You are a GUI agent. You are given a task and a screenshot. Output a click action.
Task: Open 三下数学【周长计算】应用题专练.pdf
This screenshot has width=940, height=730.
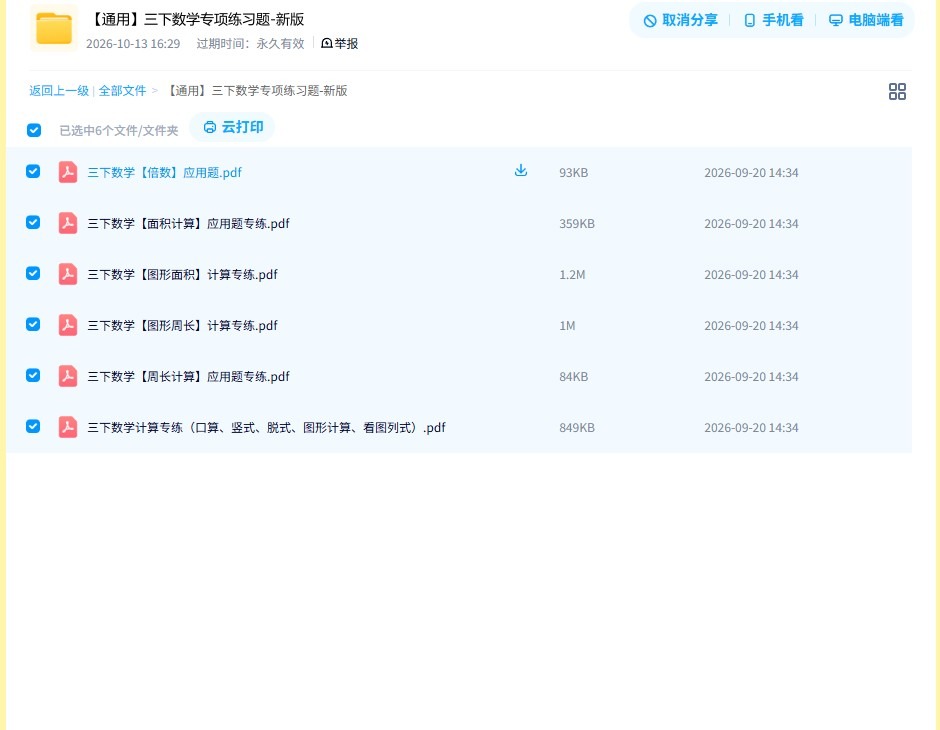coord(188,376)
